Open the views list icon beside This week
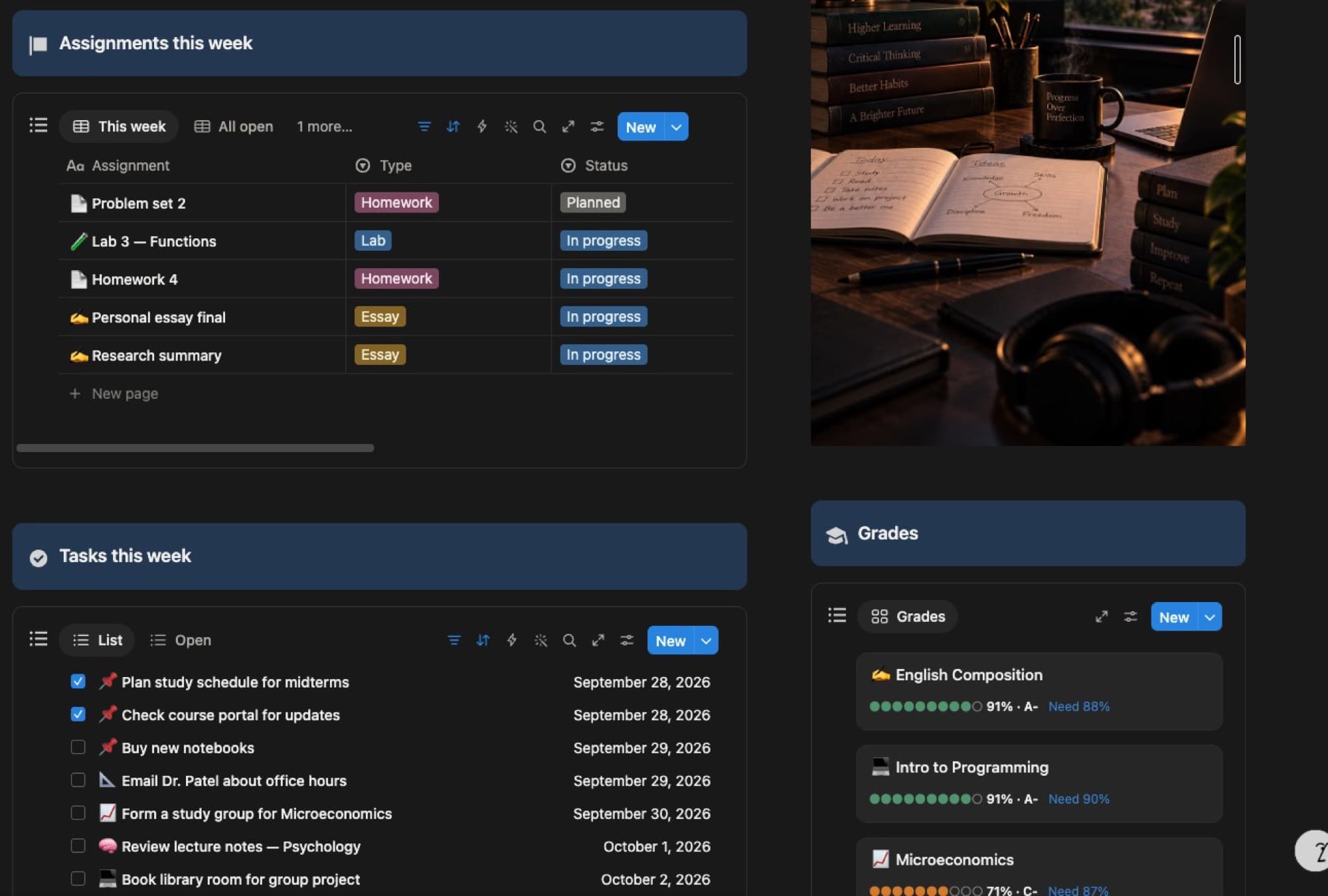 (39, 125)
